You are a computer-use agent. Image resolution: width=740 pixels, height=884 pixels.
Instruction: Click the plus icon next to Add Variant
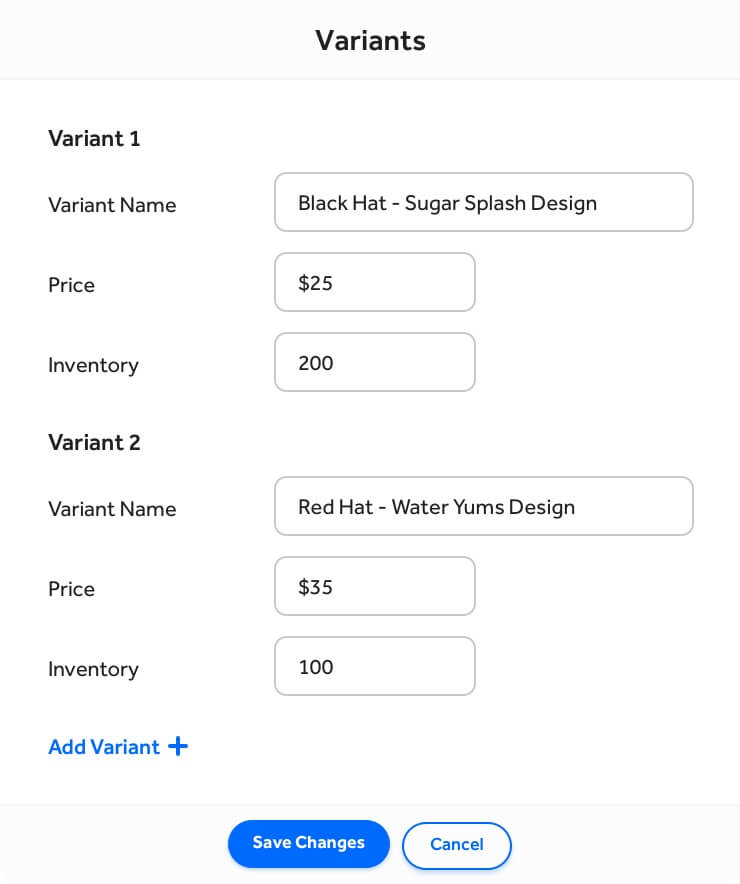tap(178, 746)
